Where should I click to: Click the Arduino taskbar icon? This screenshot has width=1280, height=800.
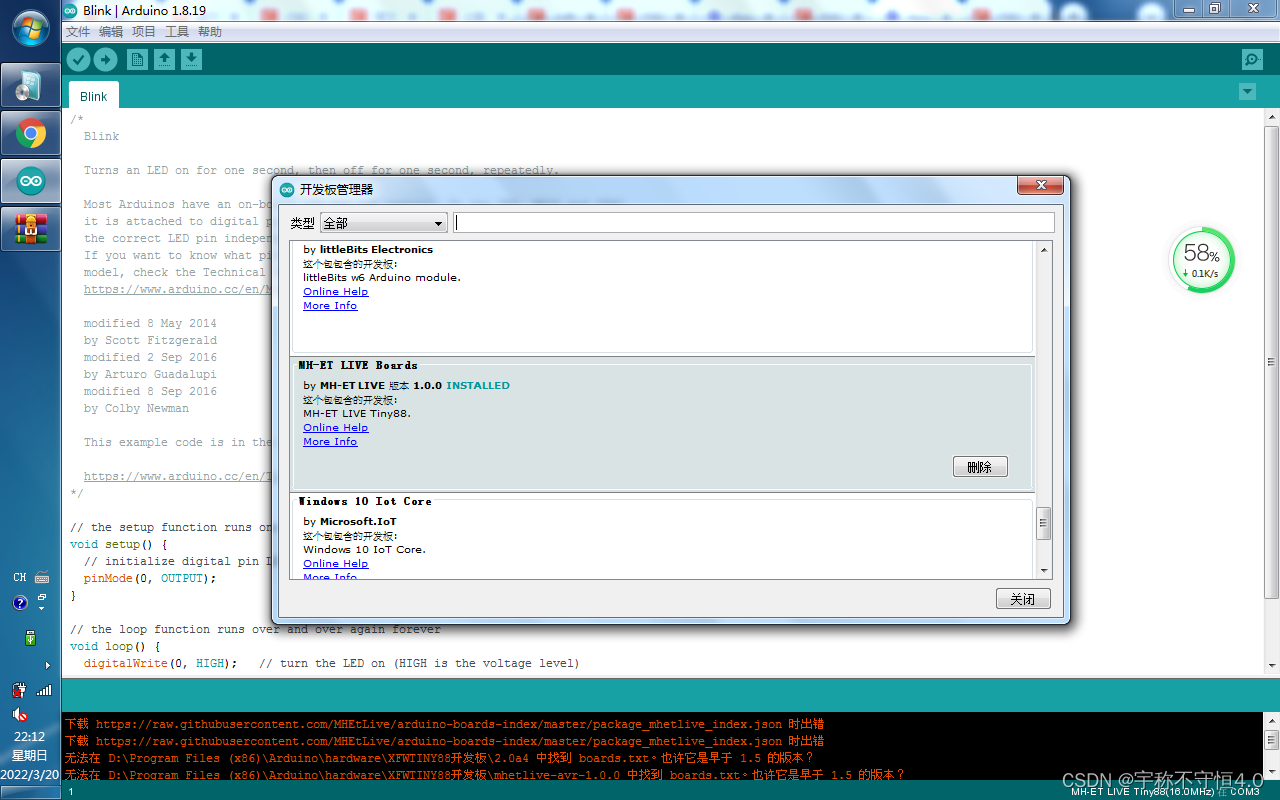point(31,181)
